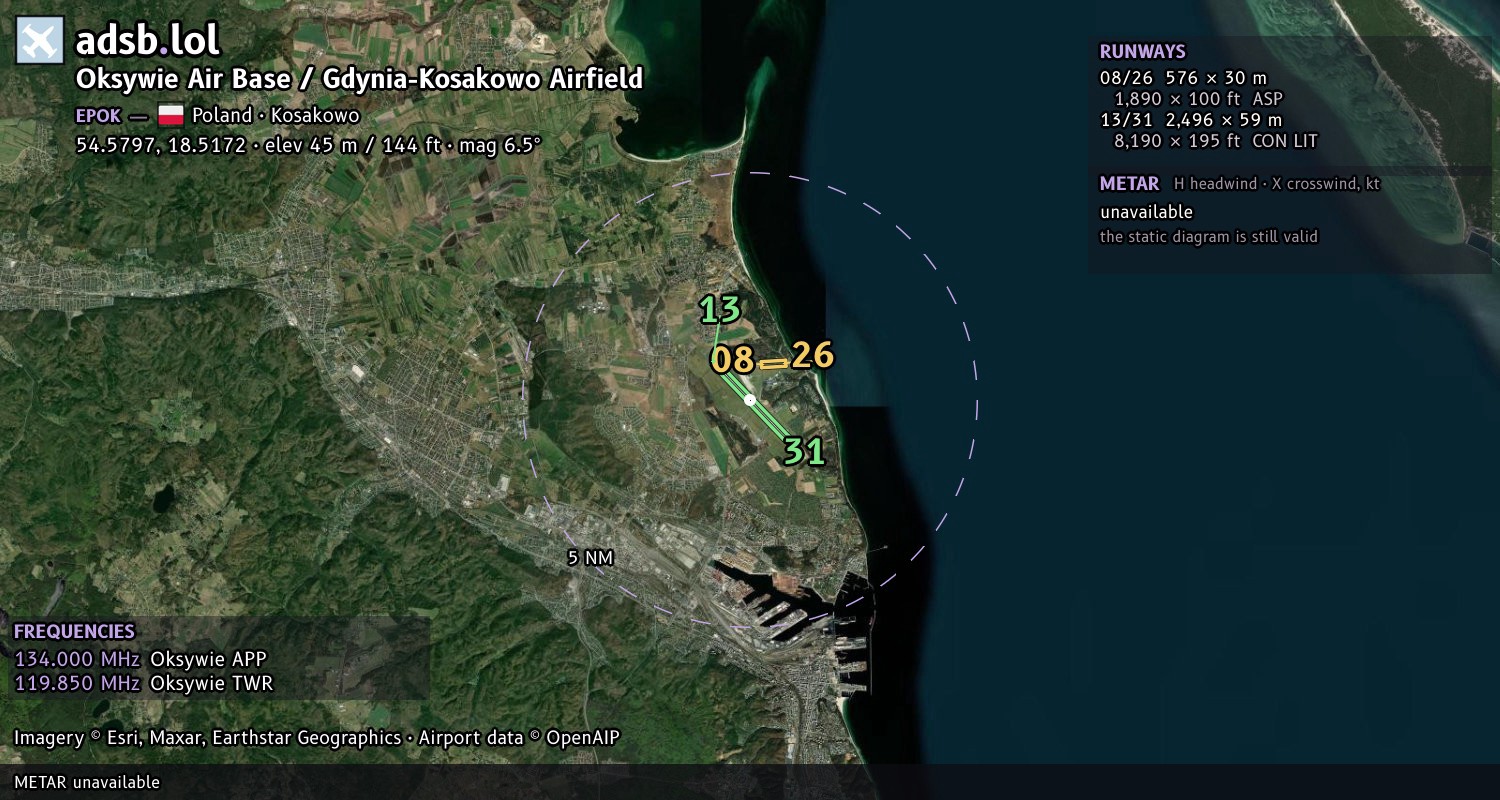Click the METAR panel header label
The image size is (1500, 800).
tap(1129, 184)
